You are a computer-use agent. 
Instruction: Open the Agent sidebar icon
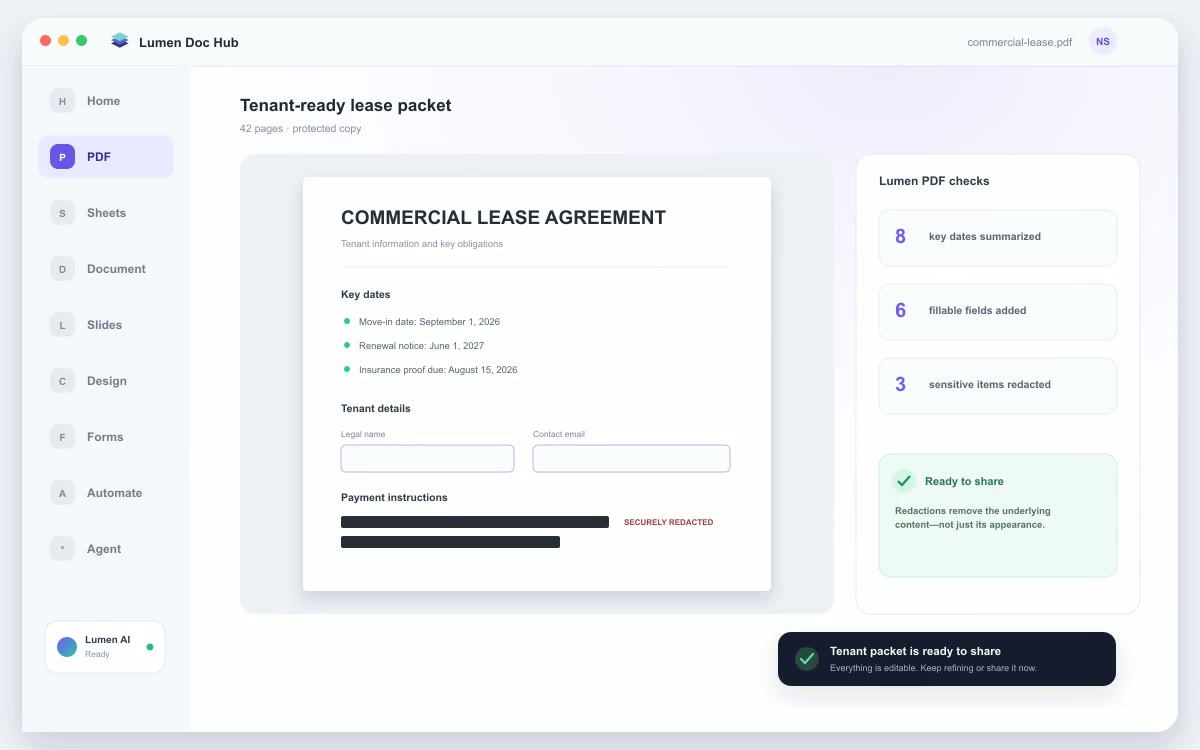[62, 549]
